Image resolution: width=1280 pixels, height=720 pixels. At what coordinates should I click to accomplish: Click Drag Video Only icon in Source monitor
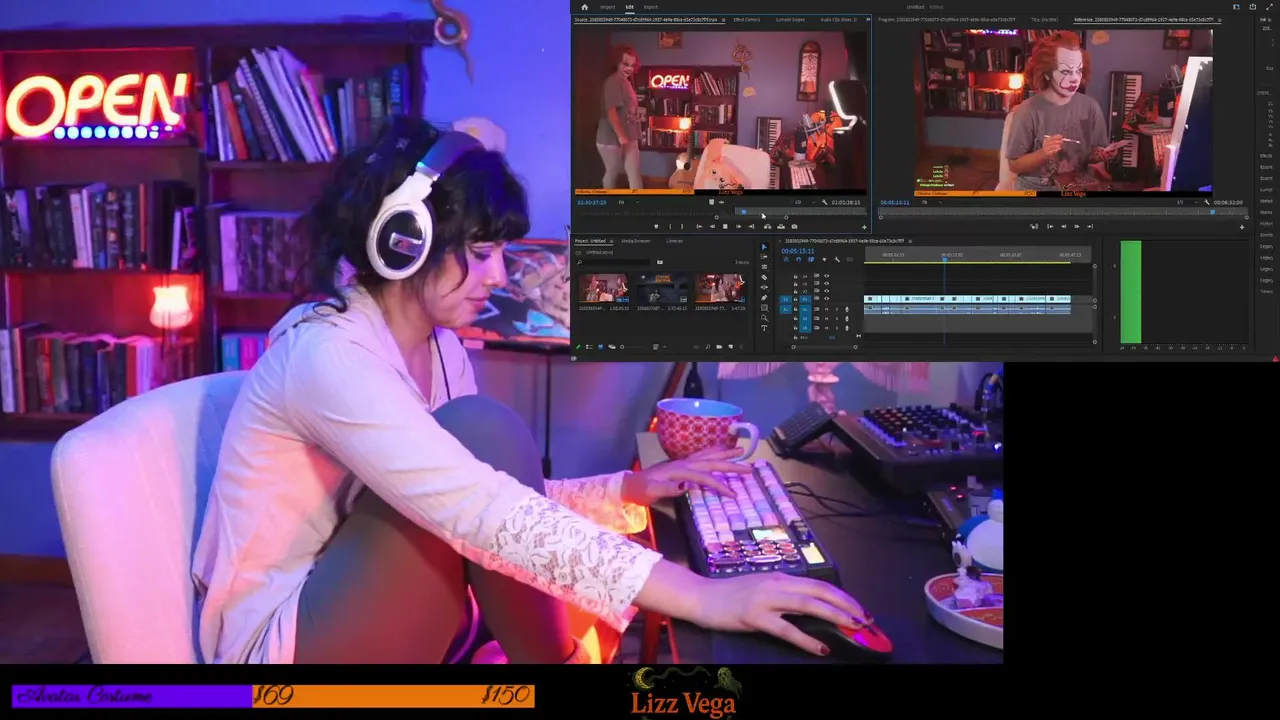tap(711, 202)
